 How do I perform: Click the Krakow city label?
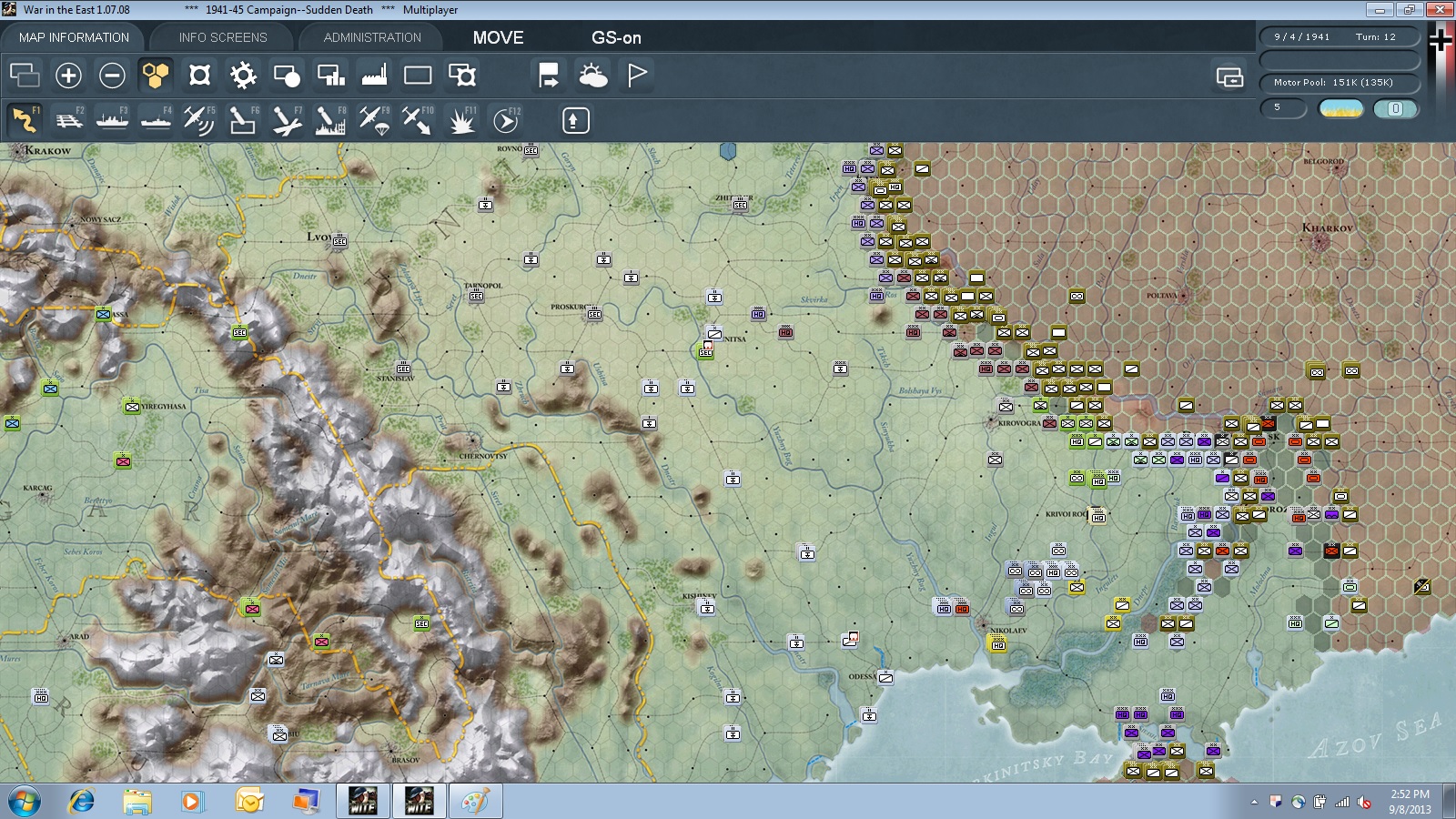[x=48, y=150]
